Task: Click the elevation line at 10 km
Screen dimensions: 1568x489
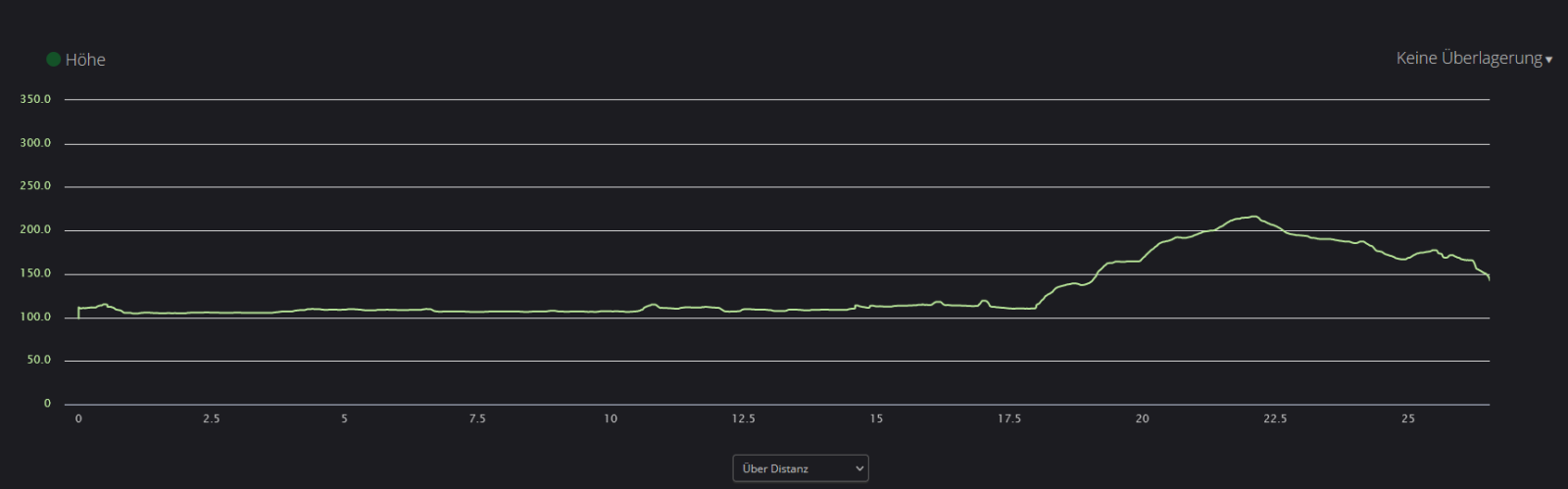Action: (x=611, y=312)
